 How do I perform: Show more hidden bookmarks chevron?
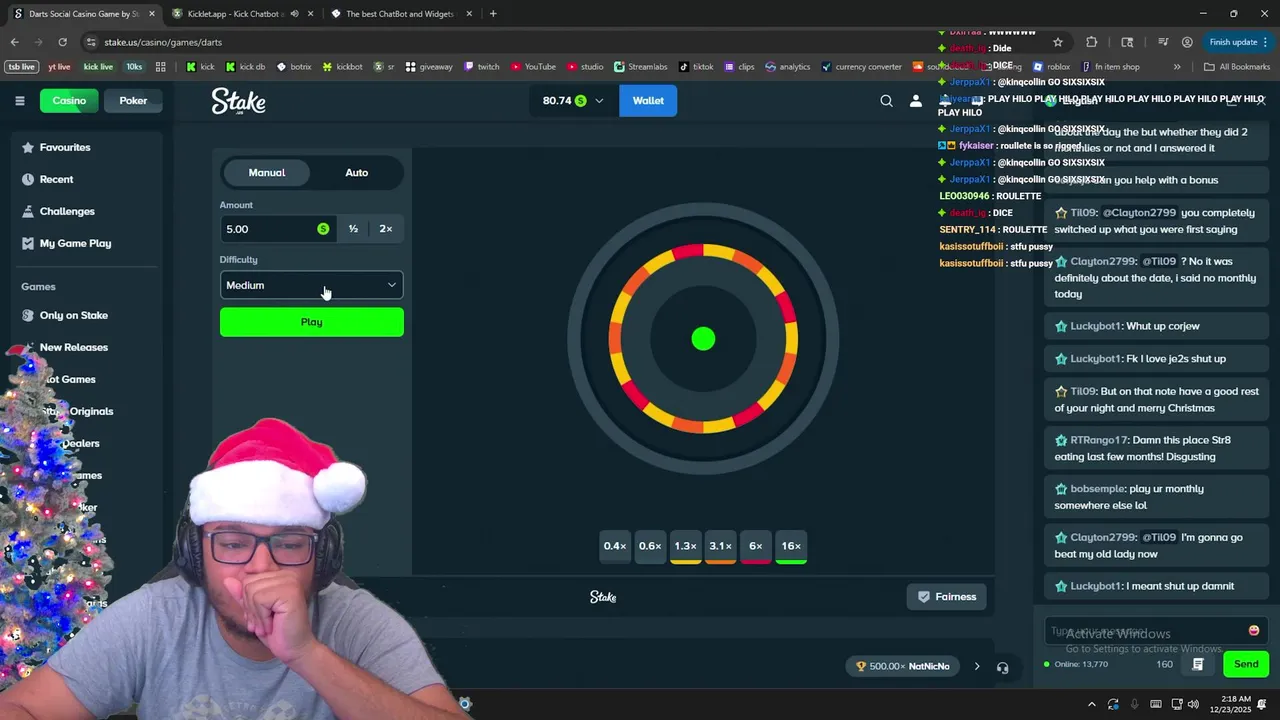tap(1177, 67)
